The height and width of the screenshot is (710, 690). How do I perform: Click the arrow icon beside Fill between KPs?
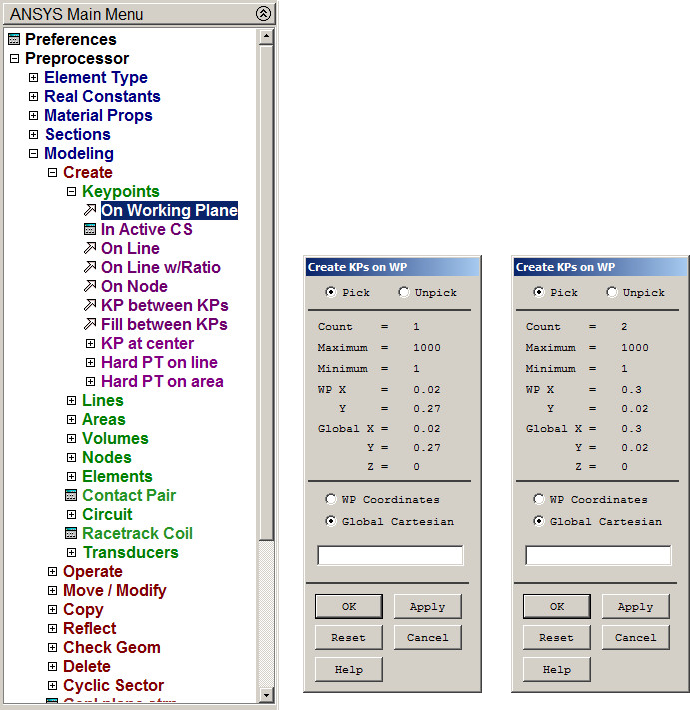pyautogui.click(x=90, y=324)
